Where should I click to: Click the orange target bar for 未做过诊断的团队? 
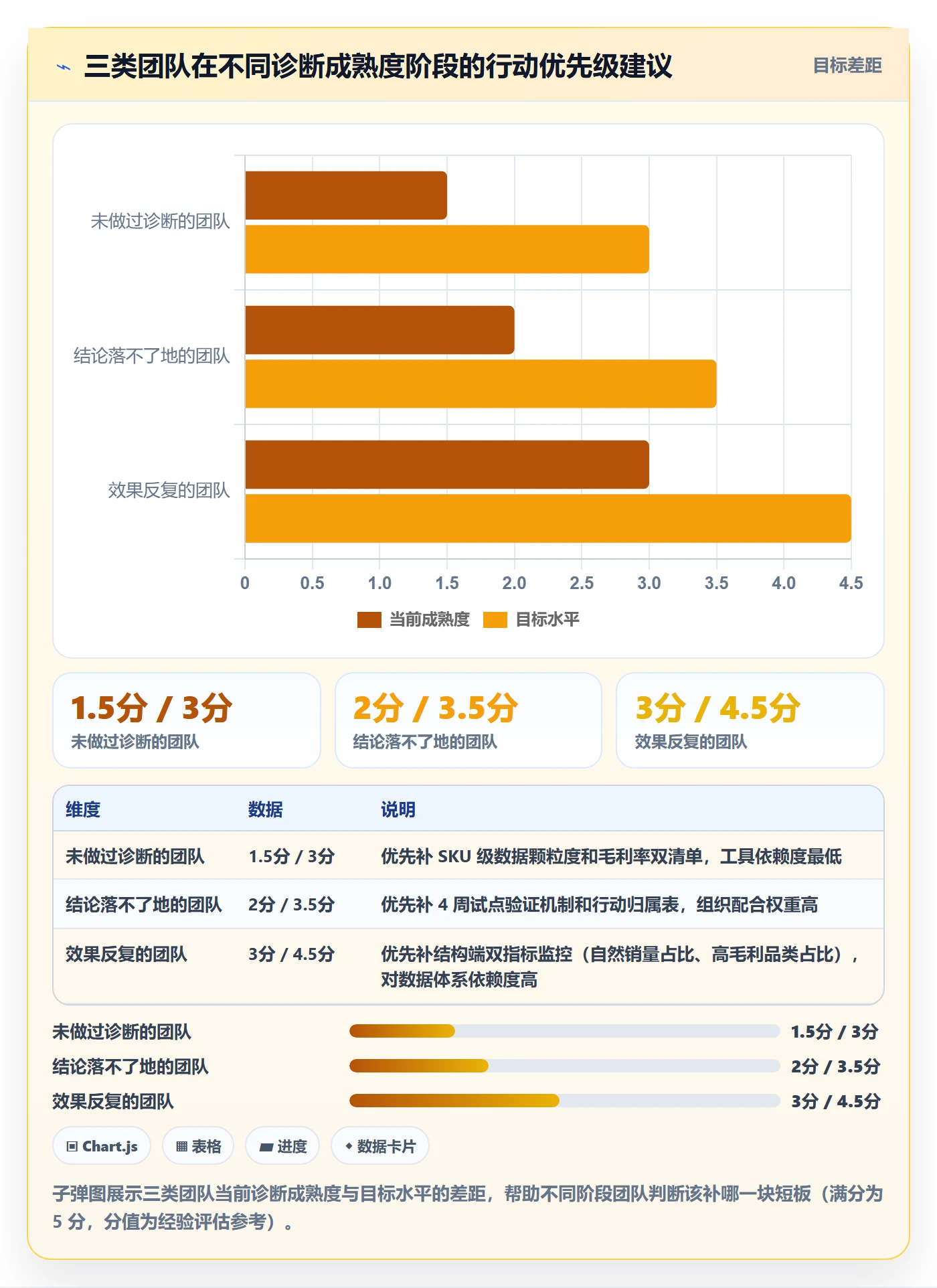(447, 249)
